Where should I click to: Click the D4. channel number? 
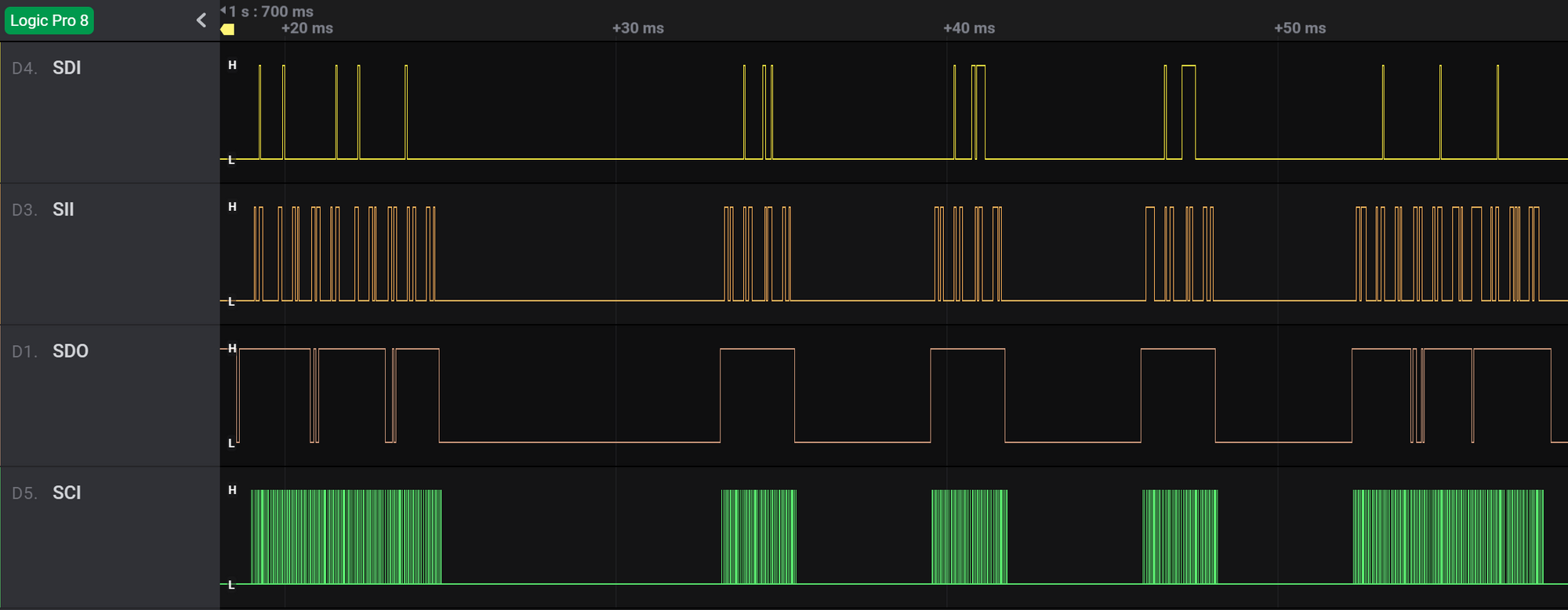click(x=25, y=68)
